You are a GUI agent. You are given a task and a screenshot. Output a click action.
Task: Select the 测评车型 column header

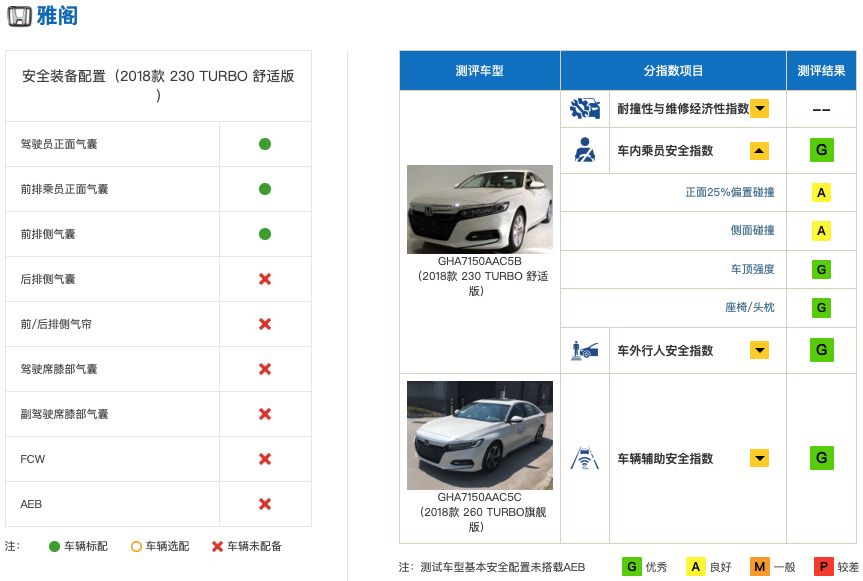tap(479, 71)
